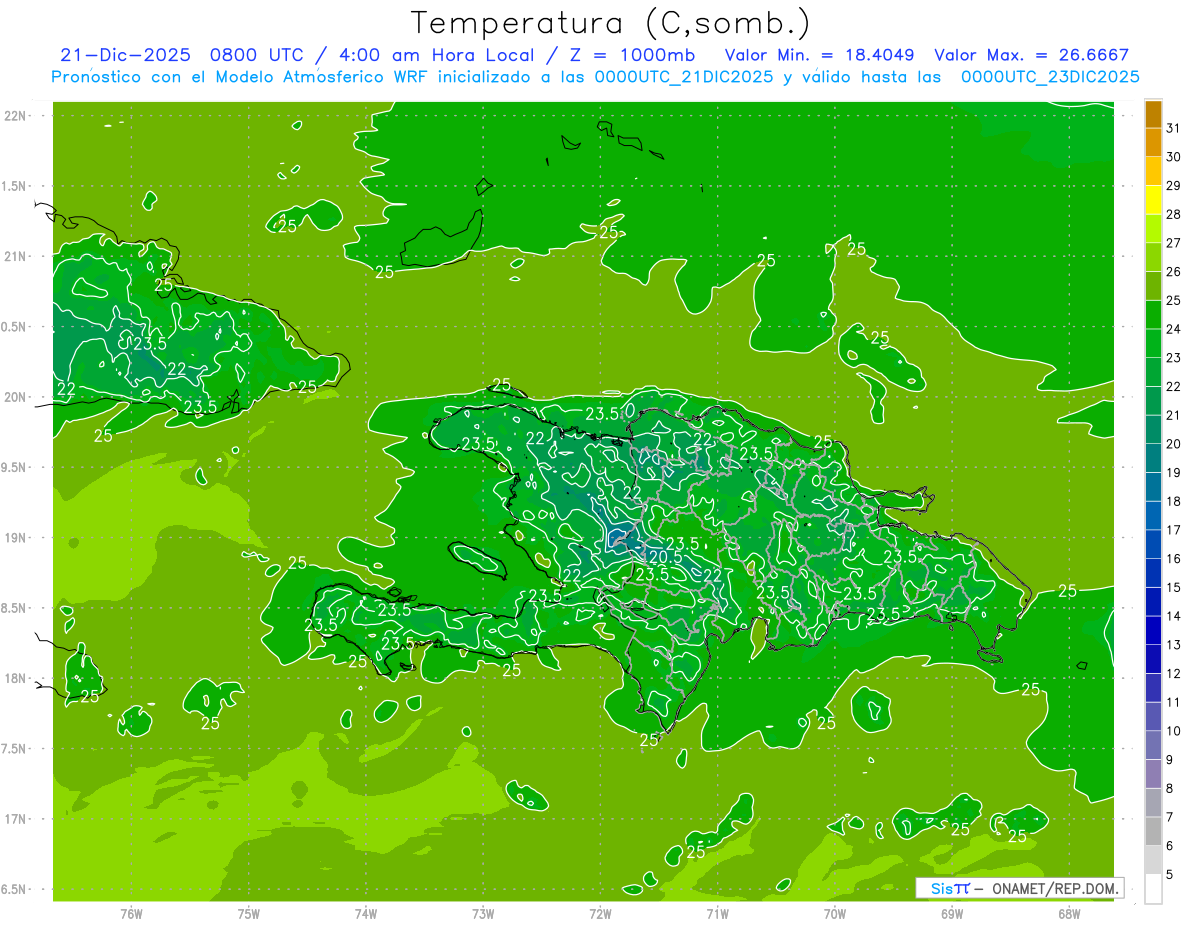Click the color scale value '12'

1174,673
